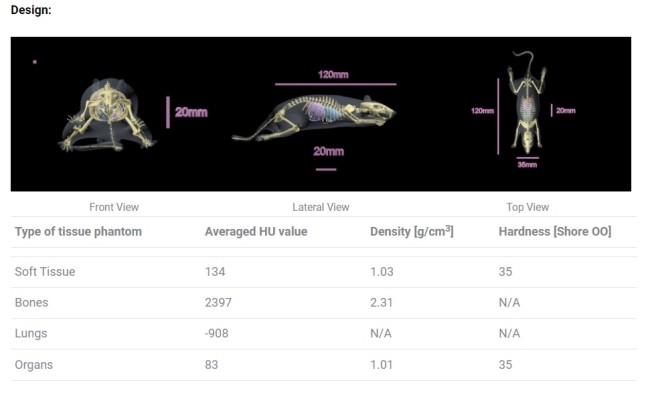The width and height of the screenshot is (650, 397).
Task: Select the Lateral View caption
Action: pyautogui.click(x=321, y=207)
